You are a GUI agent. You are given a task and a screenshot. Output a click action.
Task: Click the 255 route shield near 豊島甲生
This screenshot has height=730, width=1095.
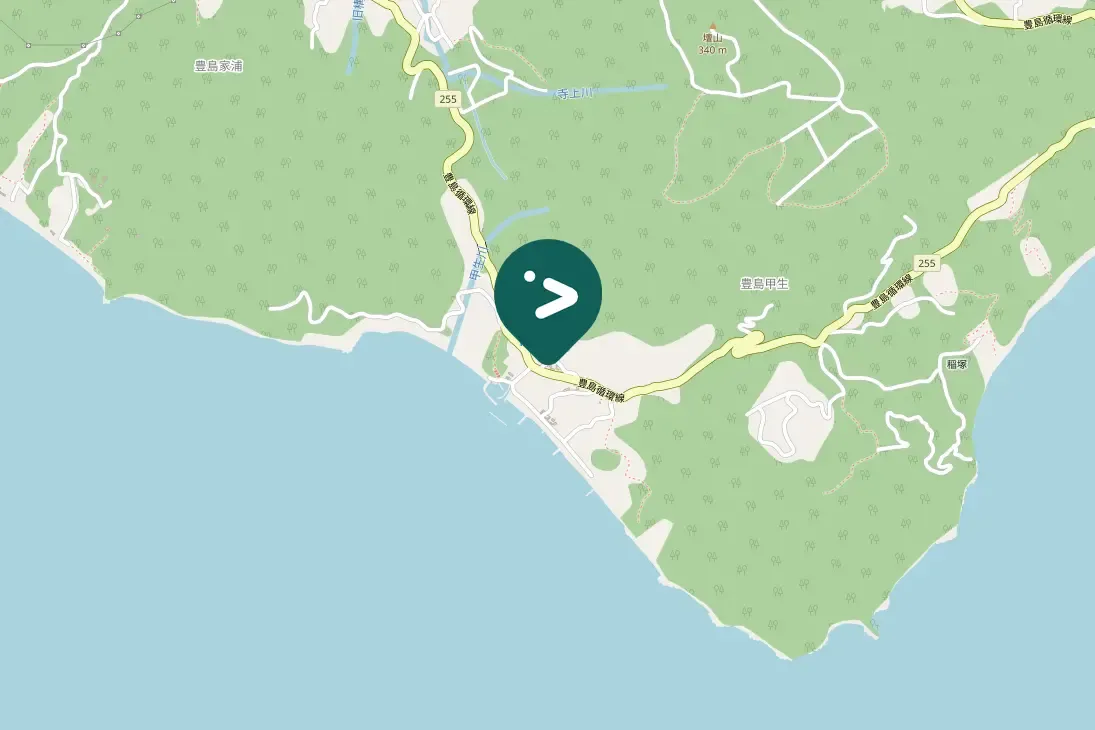click(926, 263)
